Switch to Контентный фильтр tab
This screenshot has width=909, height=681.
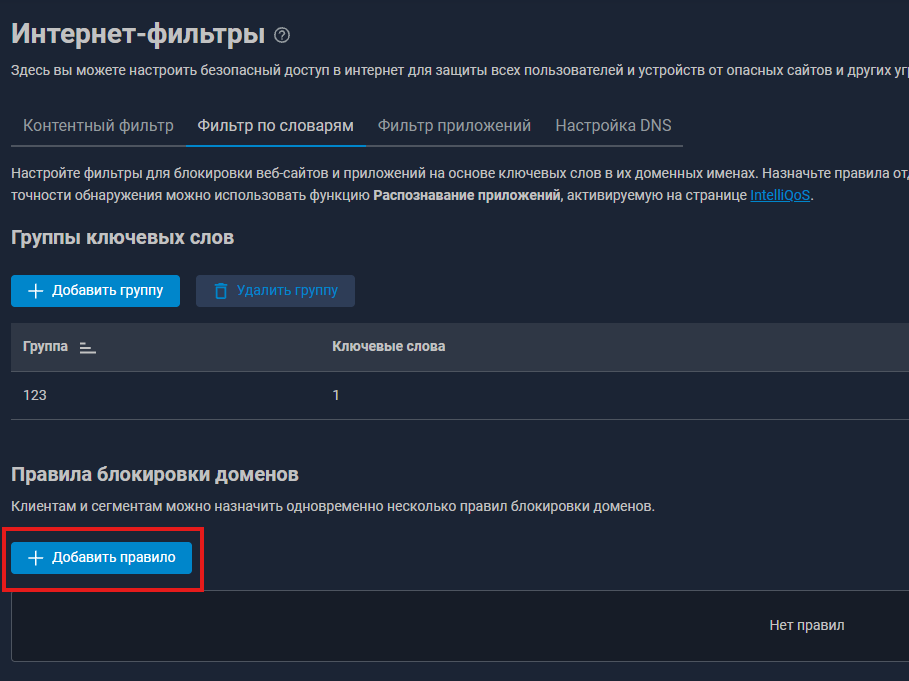98,126
